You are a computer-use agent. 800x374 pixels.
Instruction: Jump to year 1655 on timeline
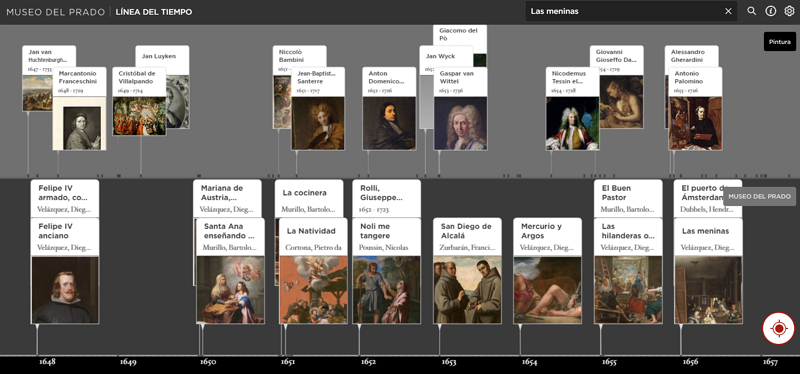(609, 362)
